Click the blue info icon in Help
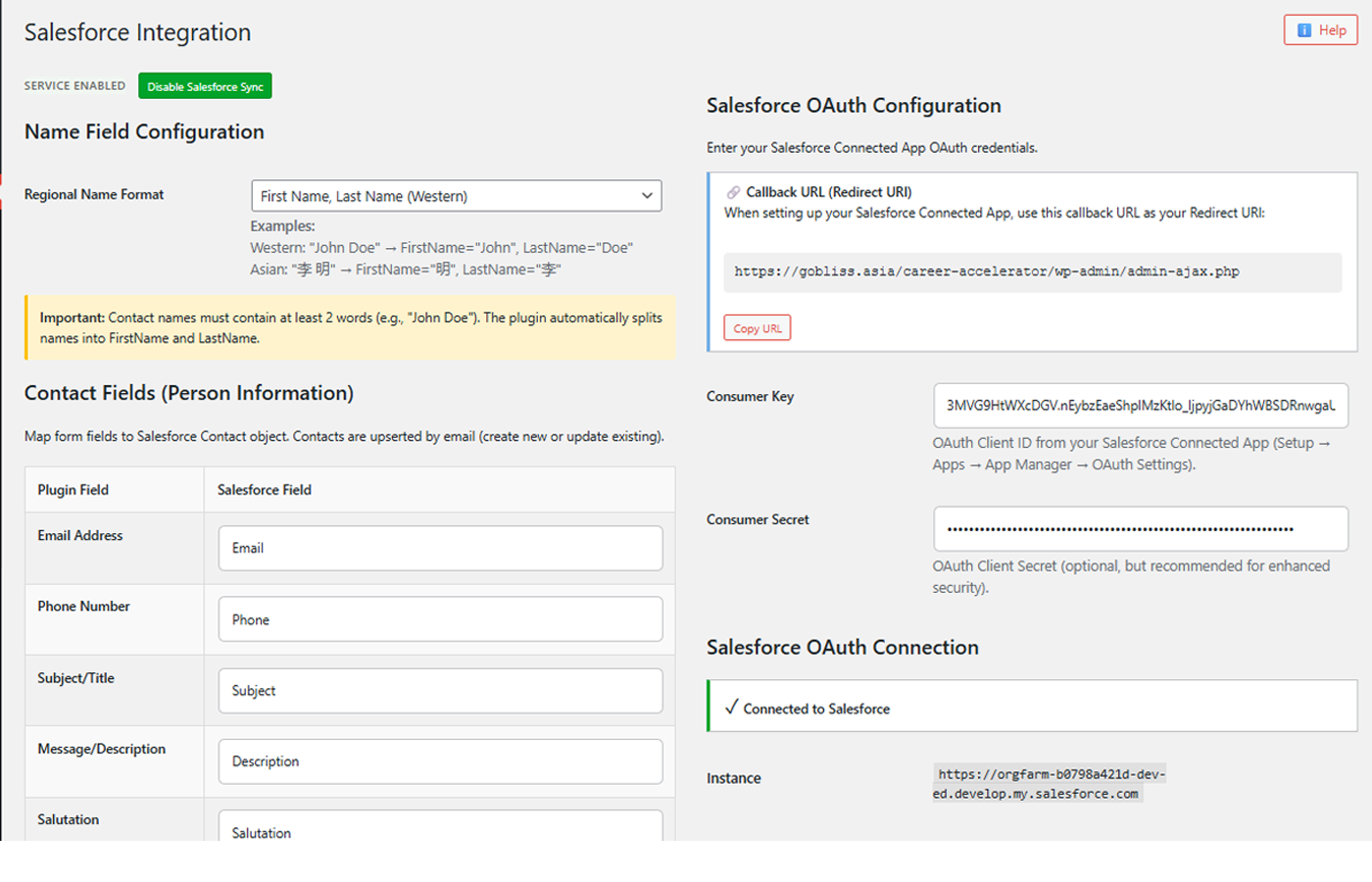Image resolution: width=1372 pixels, height=882 pixels. [1303, 30]
